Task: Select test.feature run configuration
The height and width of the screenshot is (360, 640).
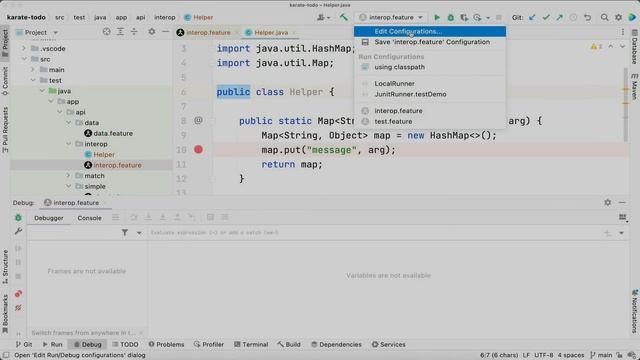Action: click(x=430, y=121)
